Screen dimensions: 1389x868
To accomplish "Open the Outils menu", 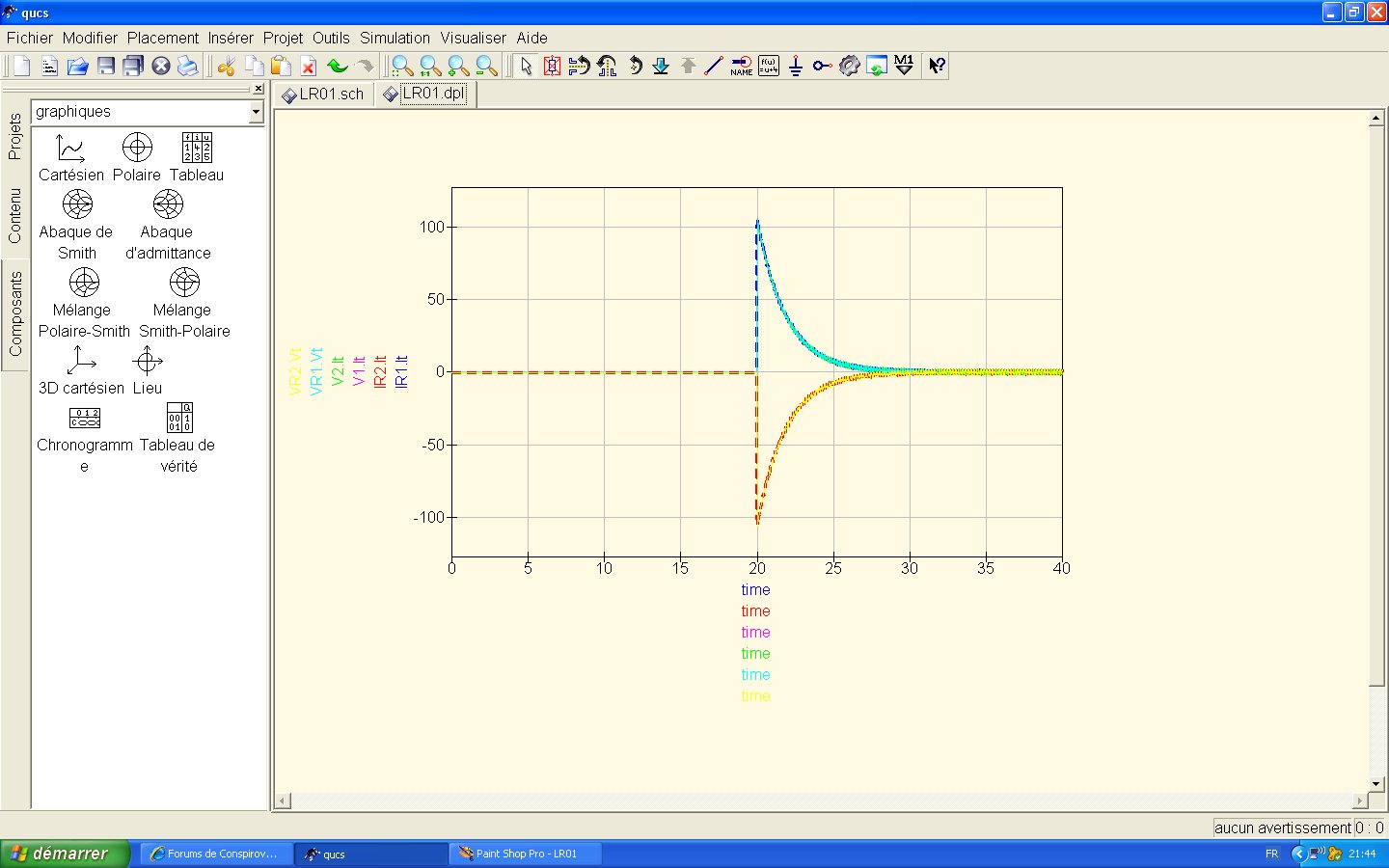I will tap(331, 38).
